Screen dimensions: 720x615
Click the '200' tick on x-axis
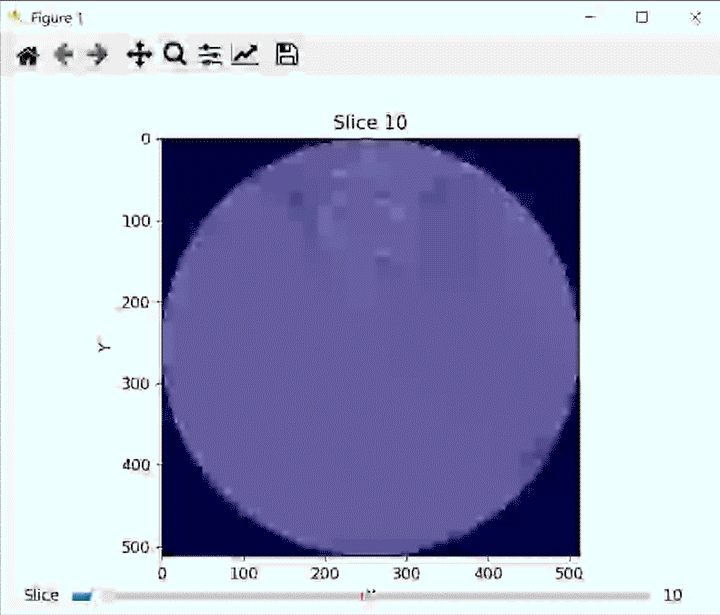pyautogui.click(x=325, y=573)
